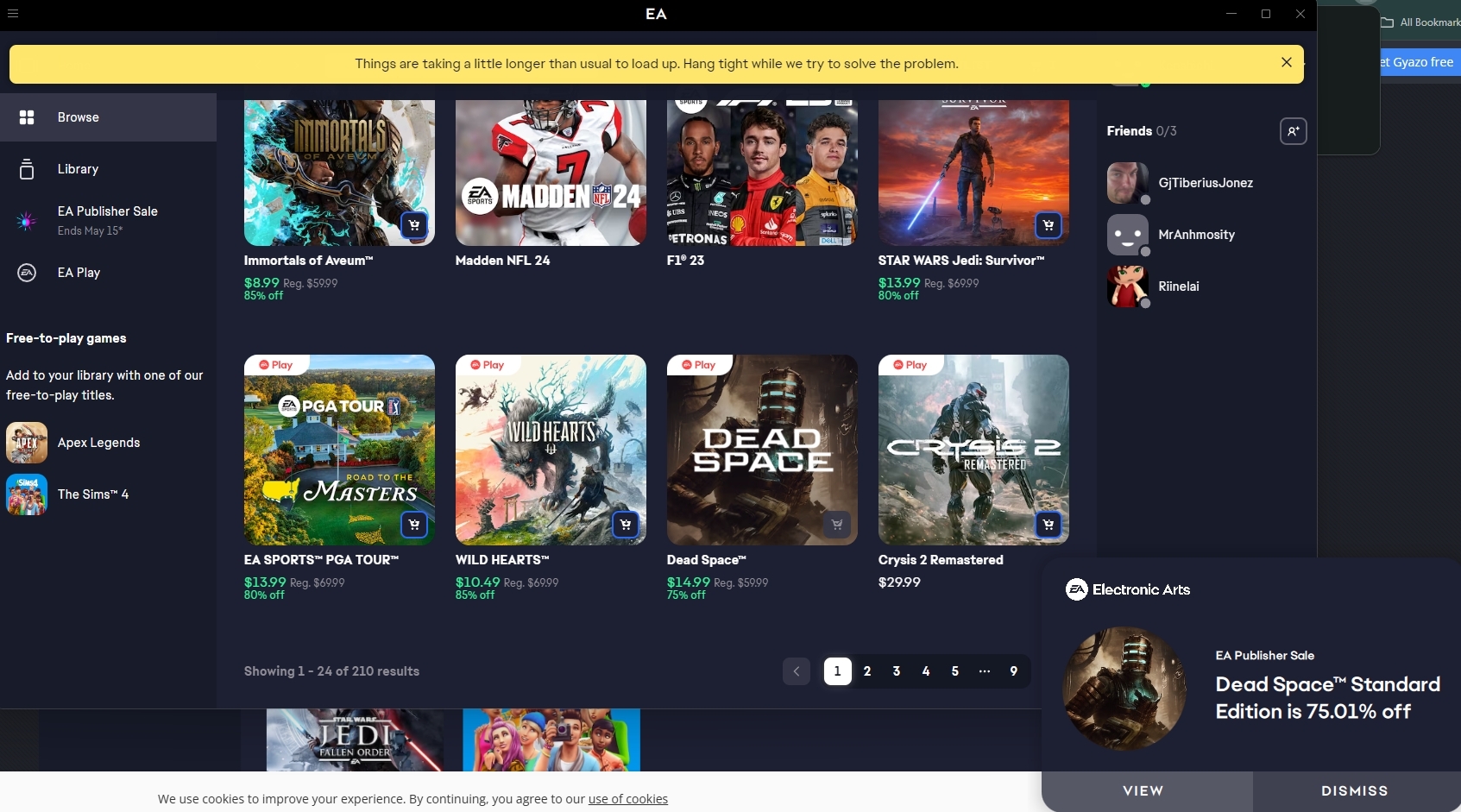Open the hamburger menu icon
Viewport: 1461px width, 812px height.
tap(13, 13)
